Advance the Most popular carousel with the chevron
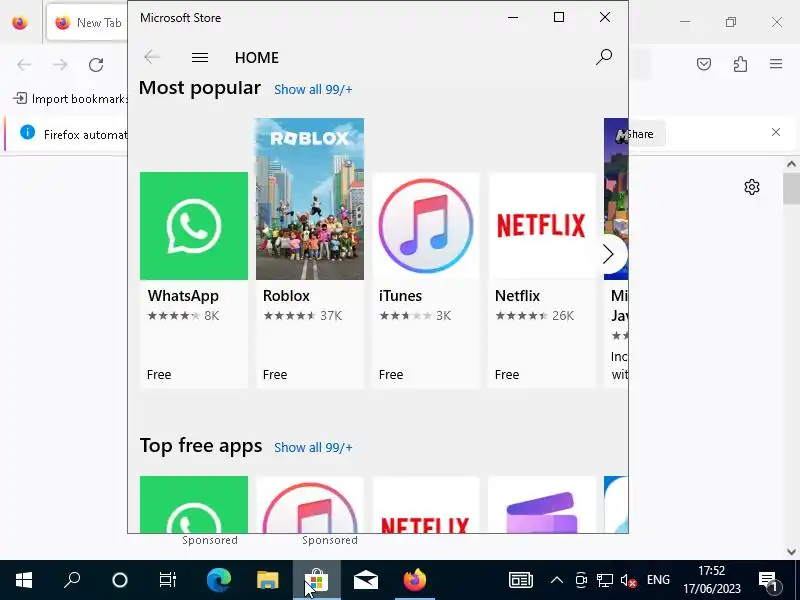The image size is (800, 600). pos(608,254)
